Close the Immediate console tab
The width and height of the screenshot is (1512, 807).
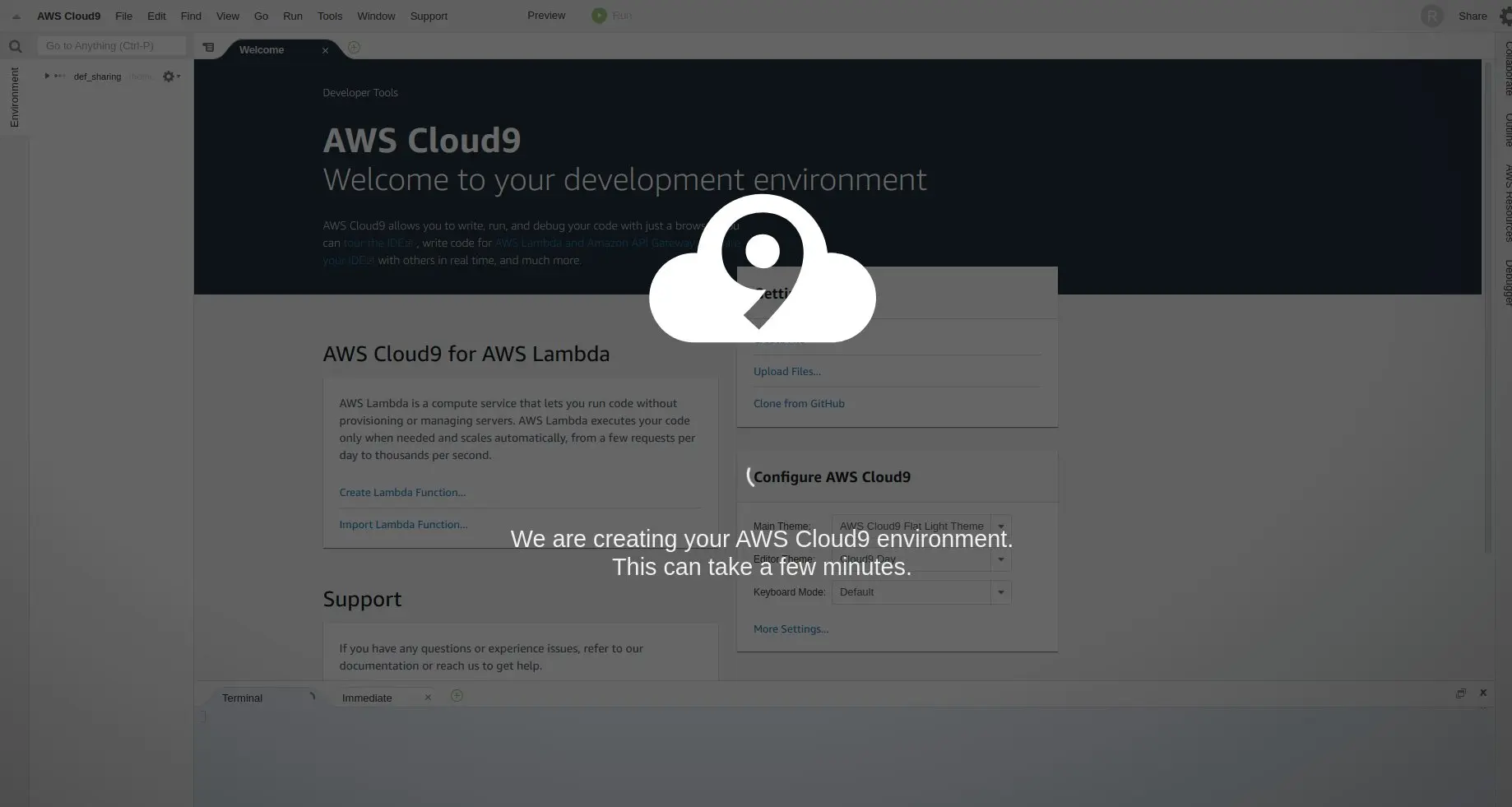[x=428, y=698]
